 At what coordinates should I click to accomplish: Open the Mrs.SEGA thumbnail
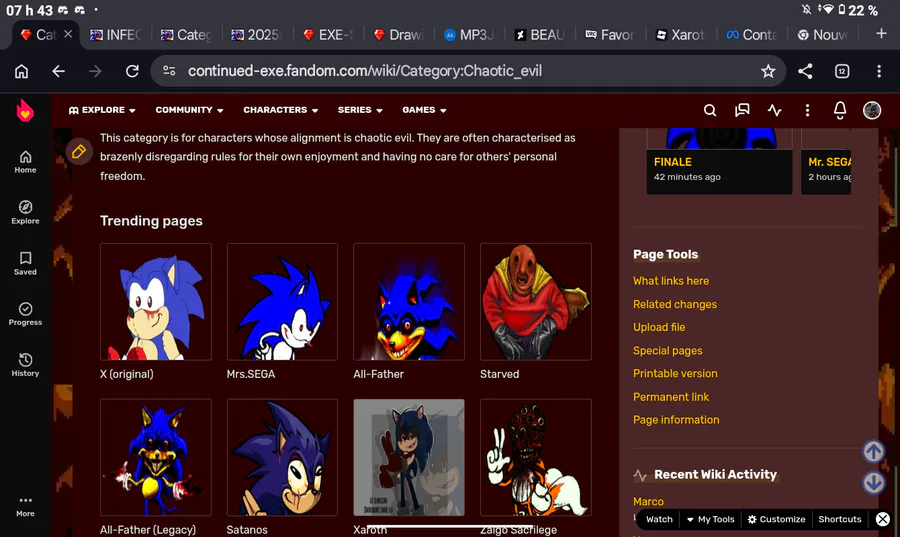point(282,302)
